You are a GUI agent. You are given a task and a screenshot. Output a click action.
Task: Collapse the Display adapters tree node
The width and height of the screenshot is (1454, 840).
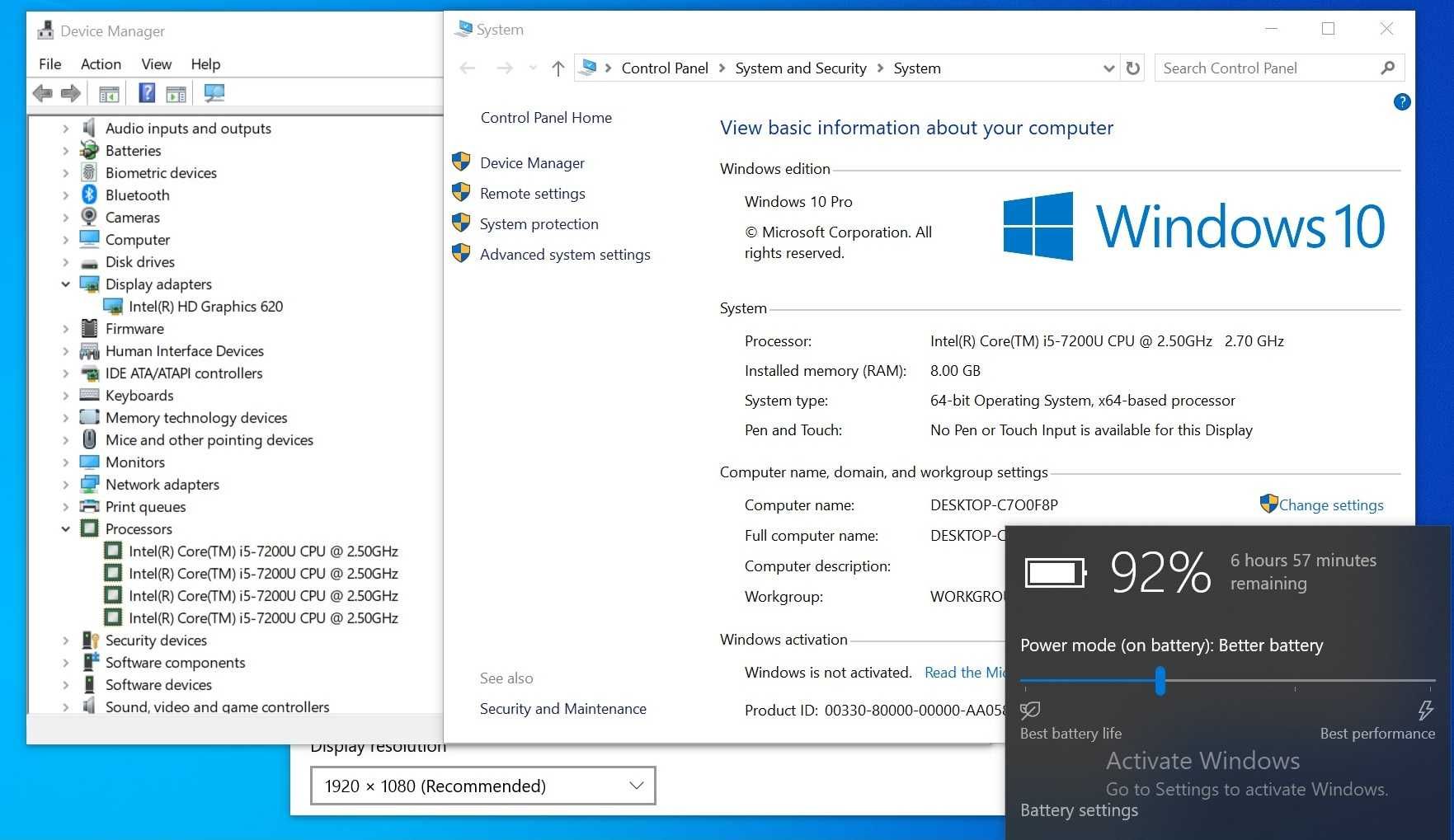[x=65, y=284]
